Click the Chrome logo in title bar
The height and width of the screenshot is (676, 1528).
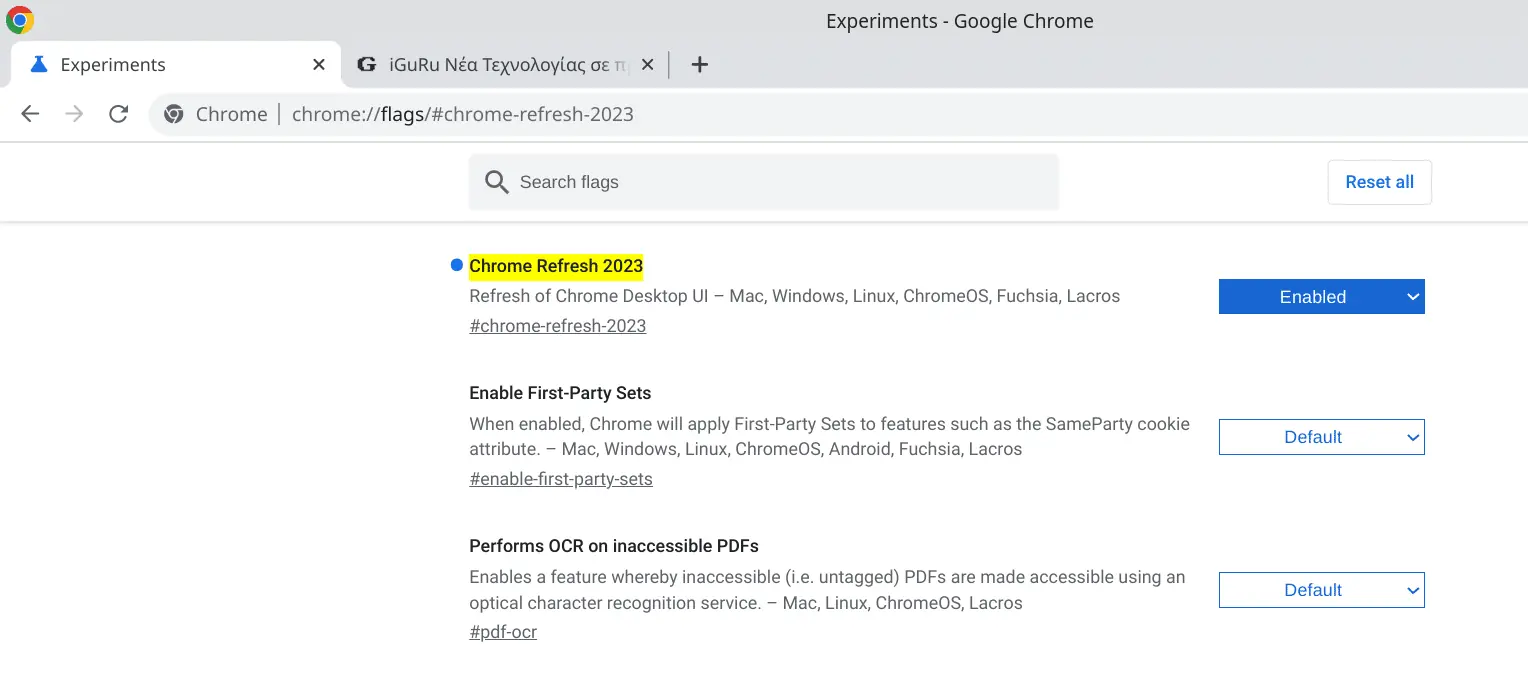click(x=20, y=20)
